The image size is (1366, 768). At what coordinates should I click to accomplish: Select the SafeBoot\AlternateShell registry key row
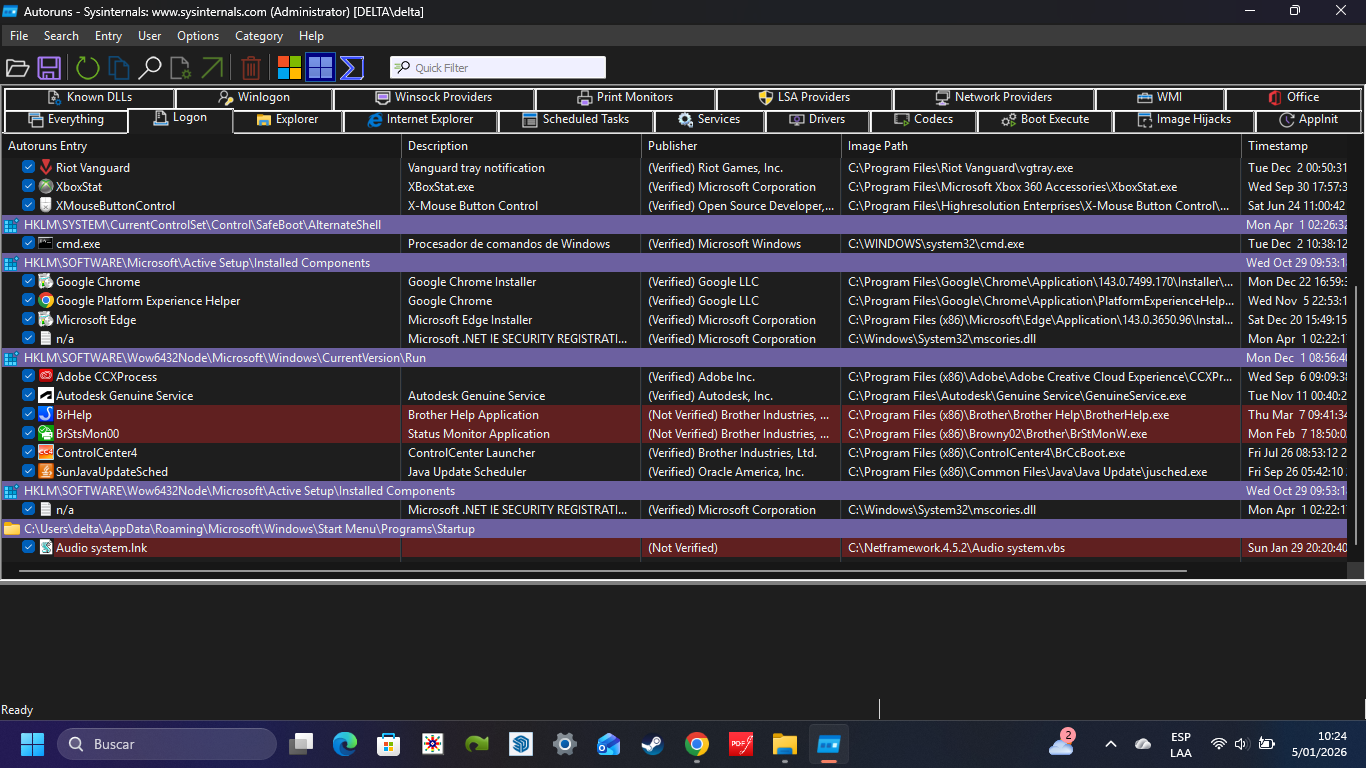pos(675,225)
